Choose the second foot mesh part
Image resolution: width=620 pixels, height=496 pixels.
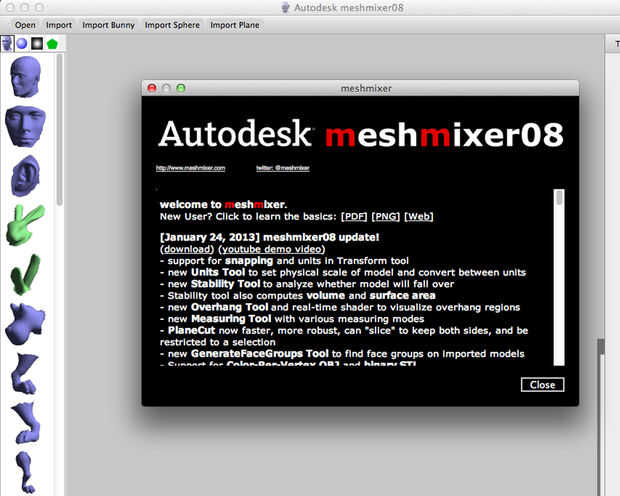click(x=26, y=423)
